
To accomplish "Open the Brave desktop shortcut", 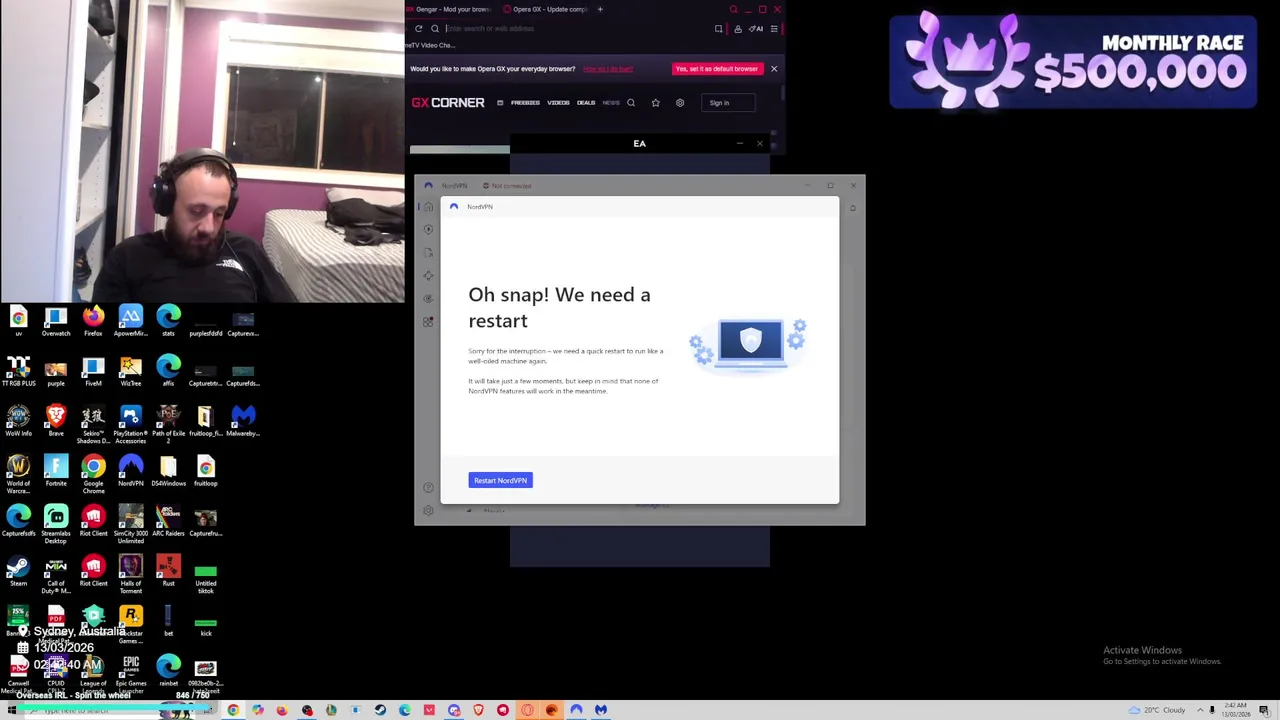I will click(x=56, y=422).
